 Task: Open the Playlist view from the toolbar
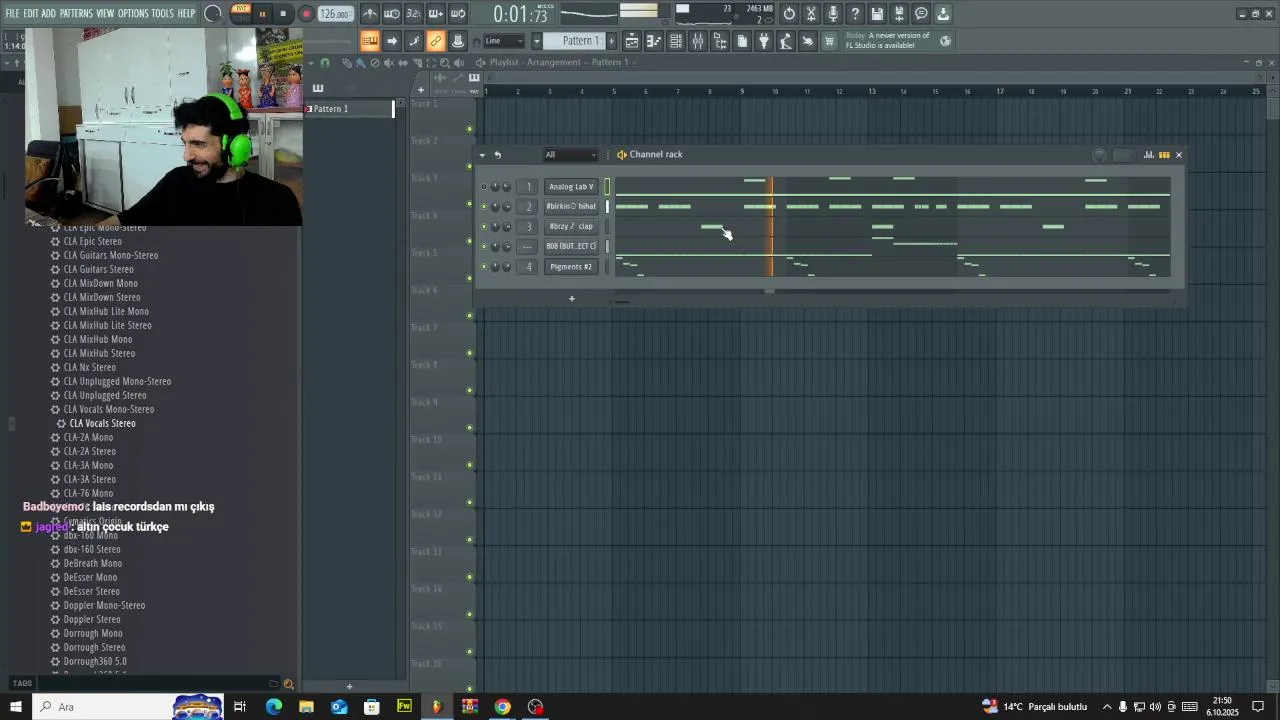[x=632, y=41]
